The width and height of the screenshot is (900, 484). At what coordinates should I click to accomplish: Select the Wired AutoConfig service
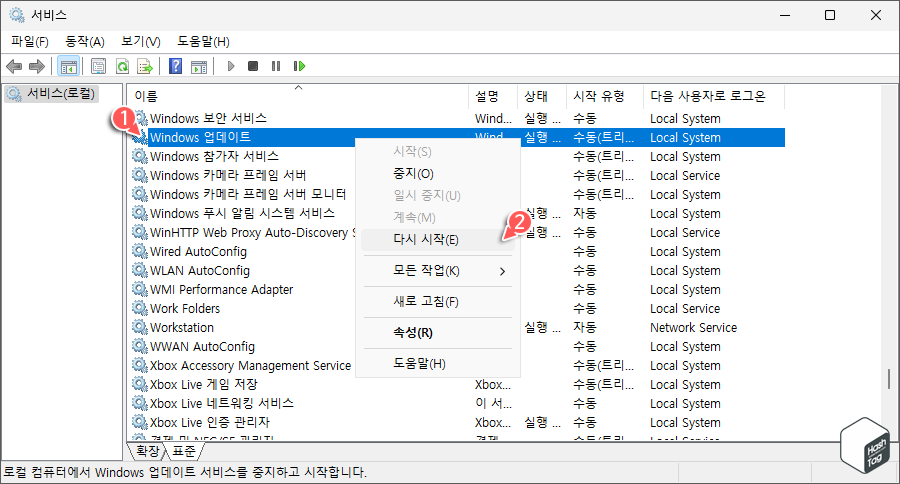(x=457, y=251)
